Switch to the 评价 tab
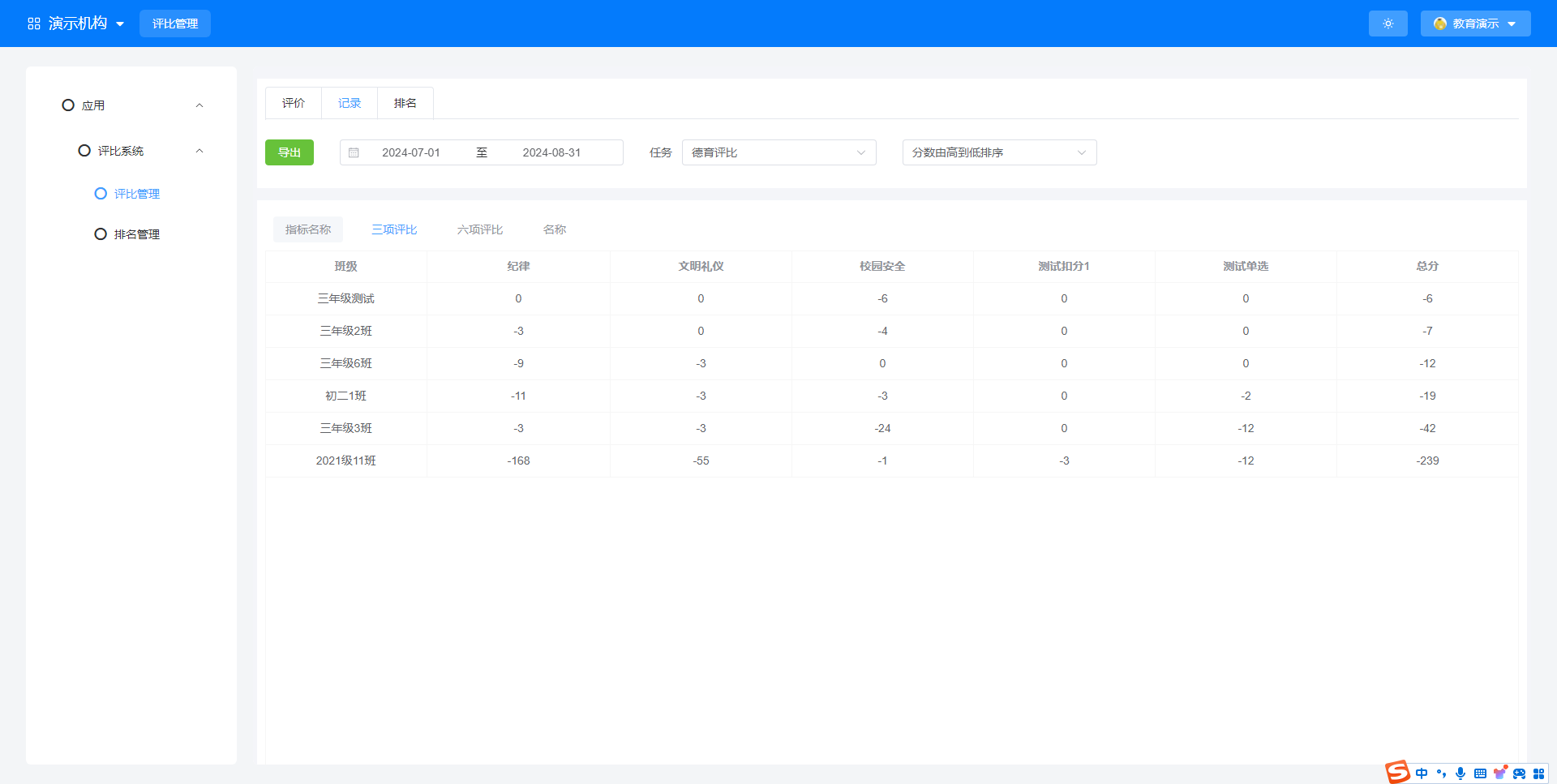Image resolution: width=1557 pixels, height=784 pixels. (x=294, y=103)
